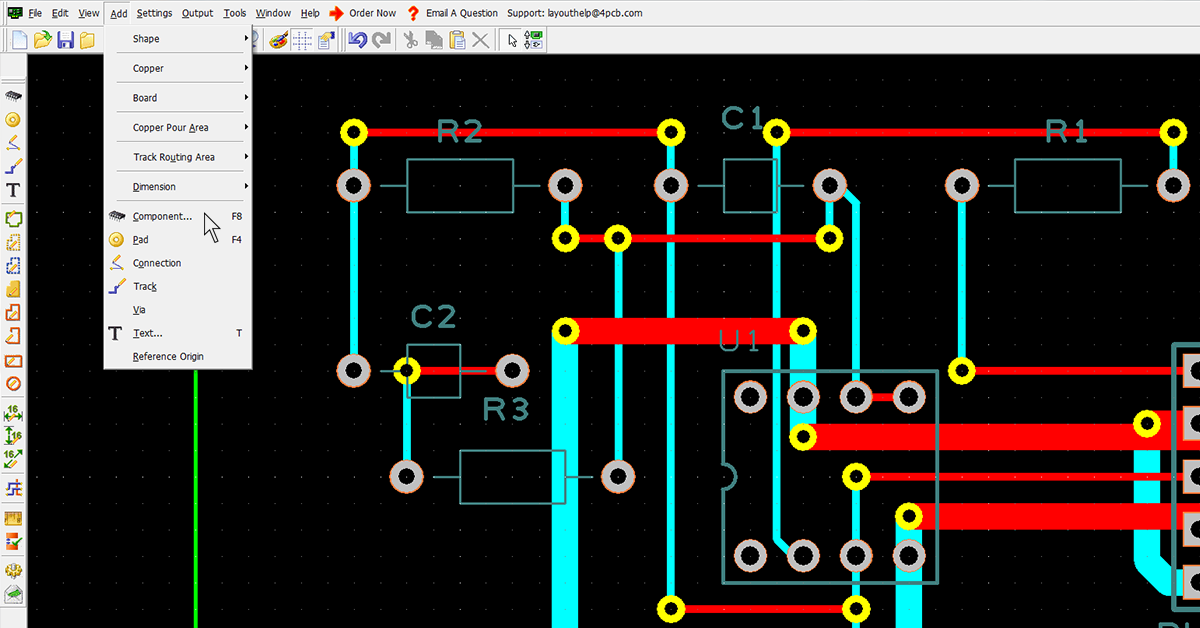Image resolution: width=1200 pixels, height=628 pixels.
Task: Click the Paste icon in the toolbar
Action: pos(456,39)
